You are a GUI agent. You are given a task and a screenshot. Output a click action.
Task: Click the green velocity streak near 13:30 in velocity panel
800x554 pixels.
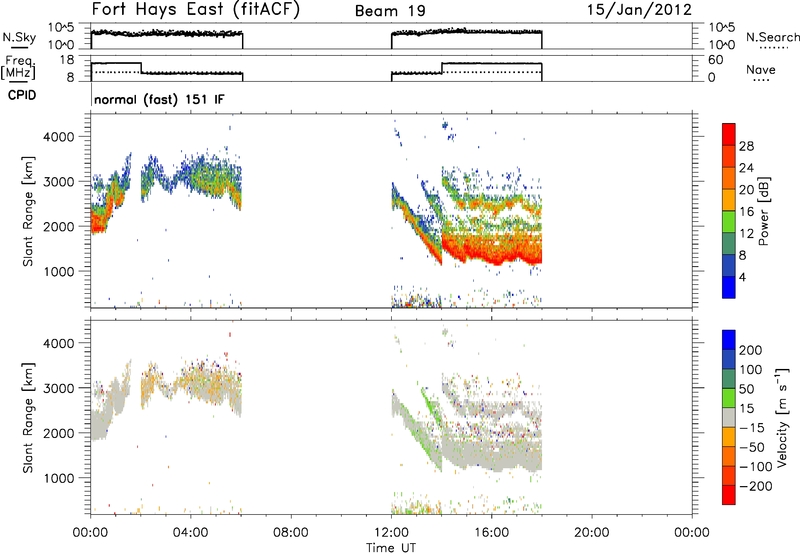click(431, 408)
